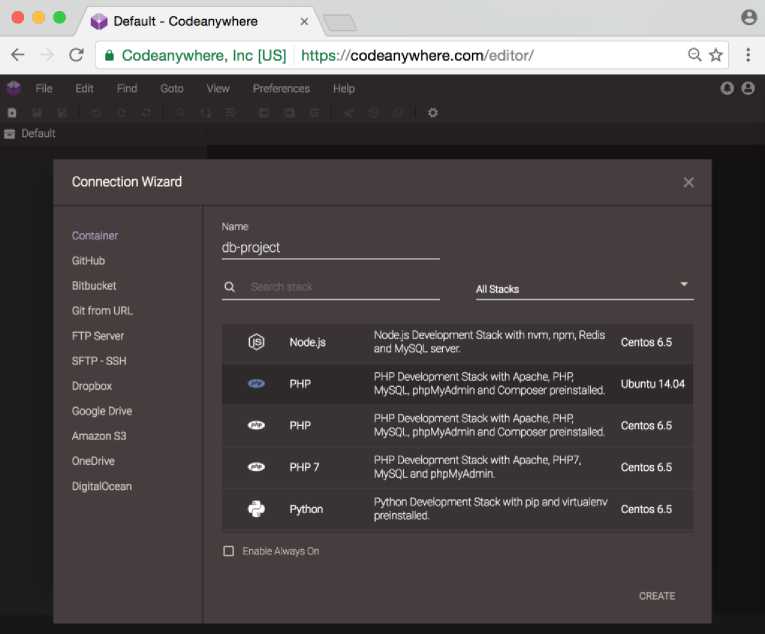Choose GitHub in the connection list
The image size is (765, 634).
pyautogui.click(x=88, y=261)
